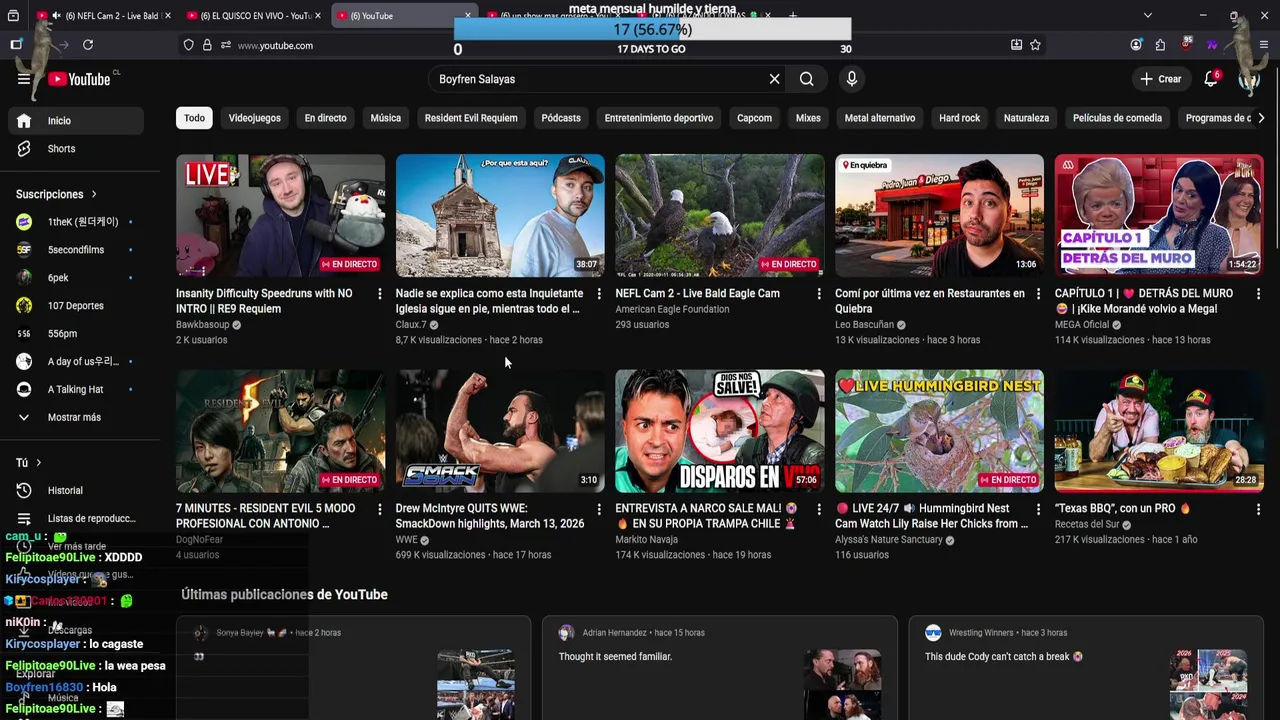Screen dimensions: 1280x720
Task: Open Adrian Hernandez community post
Action: pos(720,668)
